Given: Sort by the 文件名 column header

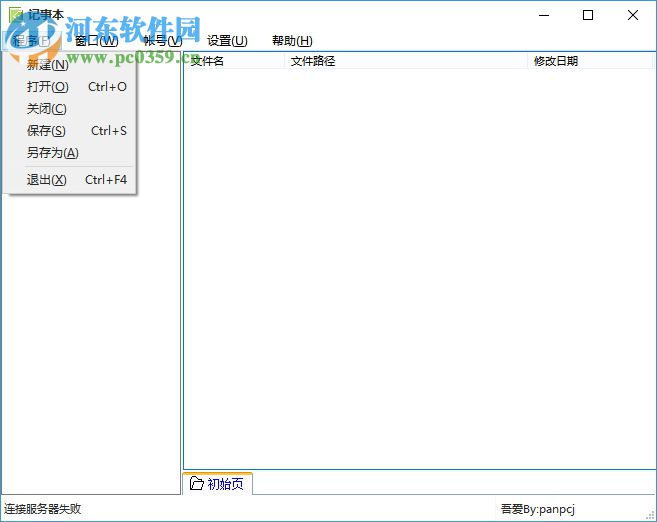Looking at the screenshot, I should pyautogui.click(x=234, y=61).
